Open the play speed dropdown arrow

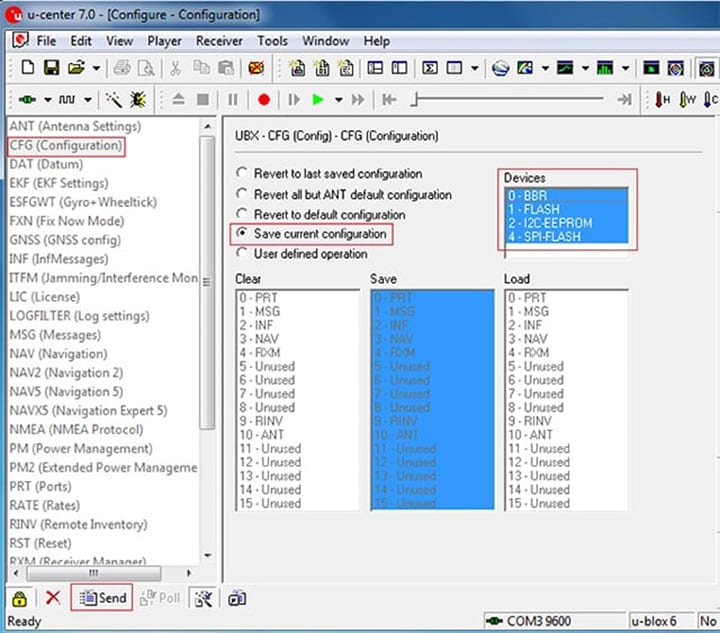[338, 100]
